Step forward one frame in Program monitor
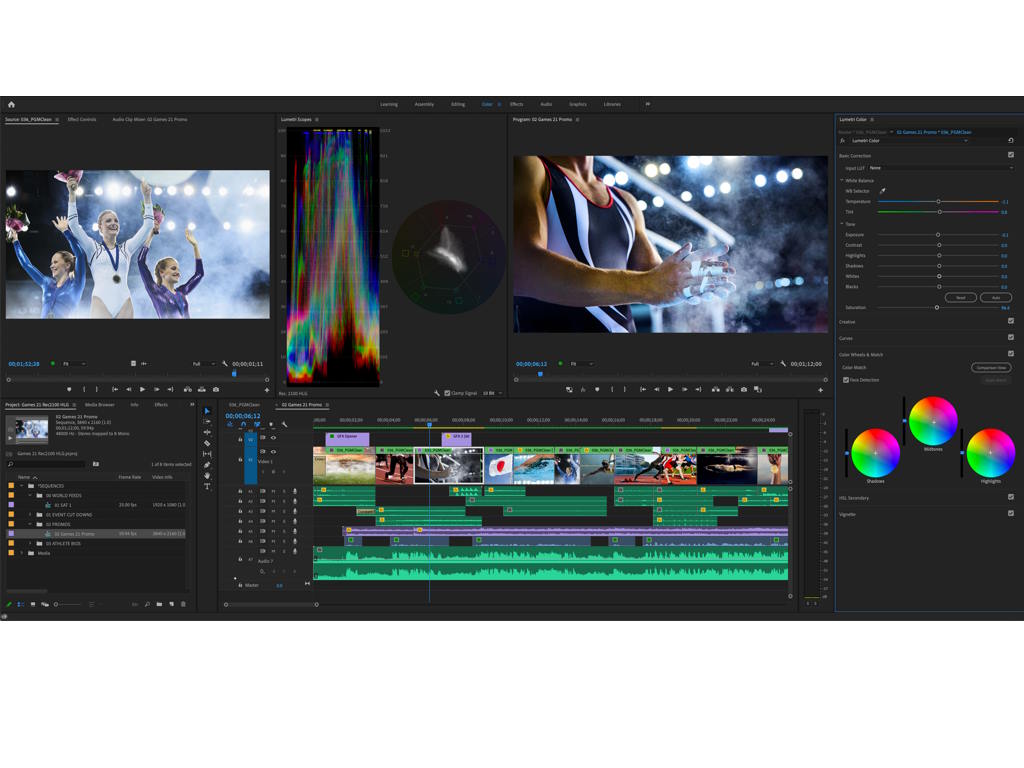This screenshot has height=768, width=1024. pyautogui.click(x=684, y=389)
